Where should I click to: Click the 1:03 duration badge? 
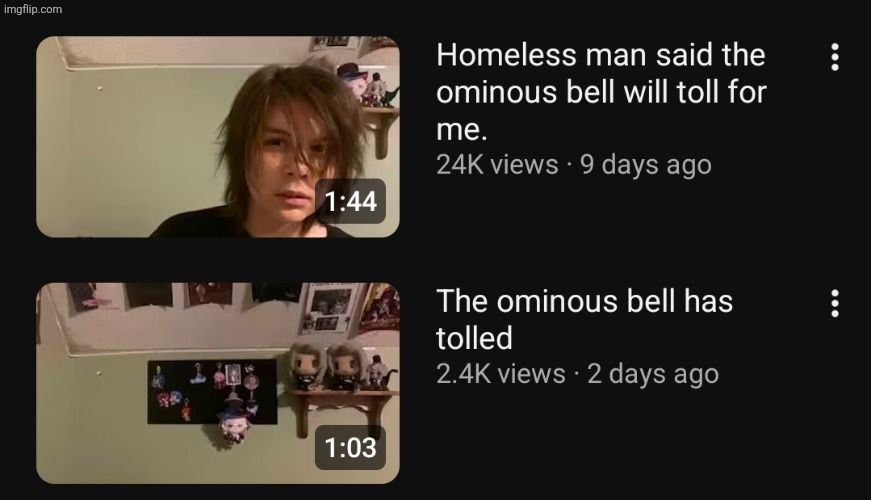351,448
